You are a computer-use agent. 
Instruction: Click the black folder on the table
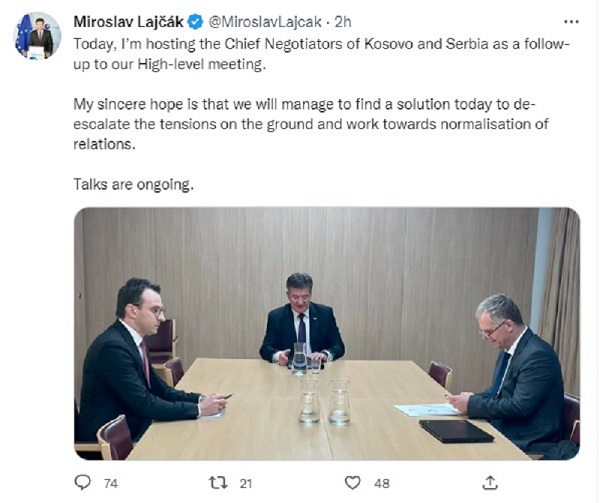(456, 431)
